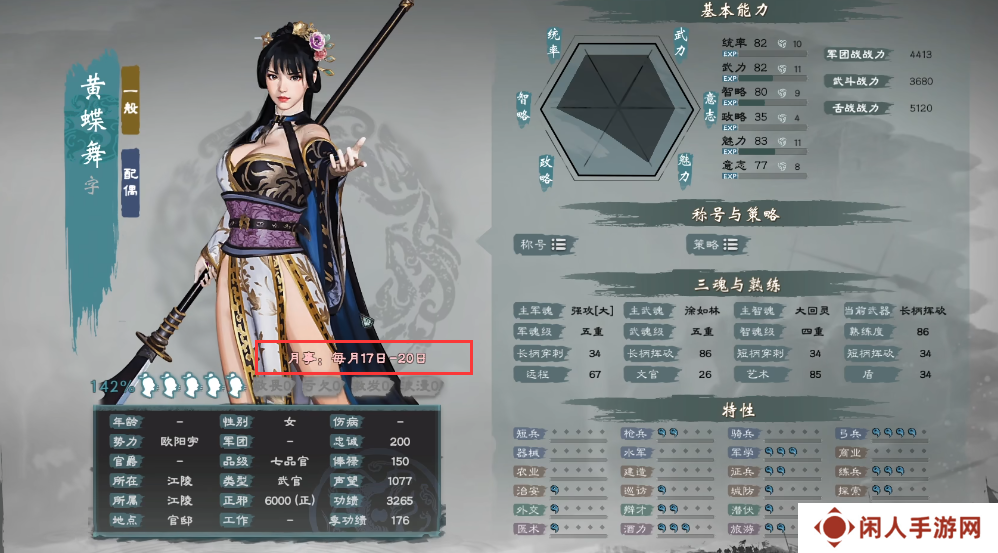Toggle the greyed-out 激发0 status tag

373,386
